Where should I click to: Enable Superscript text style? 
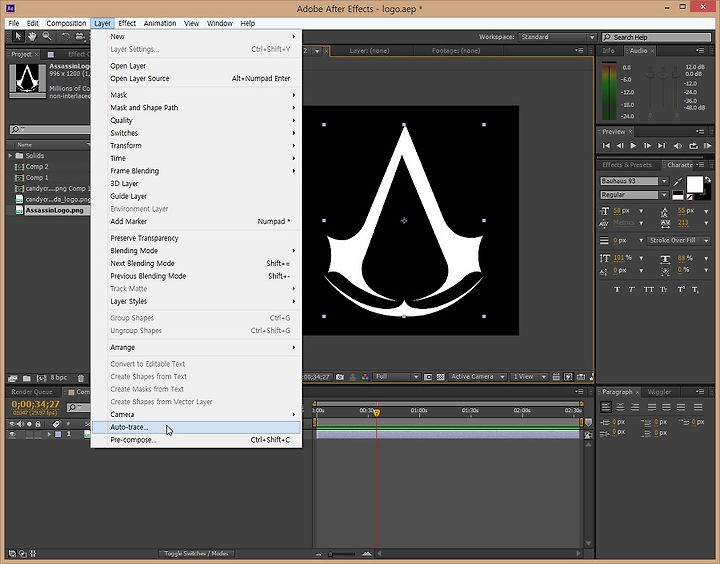click(x=681, y=289)
